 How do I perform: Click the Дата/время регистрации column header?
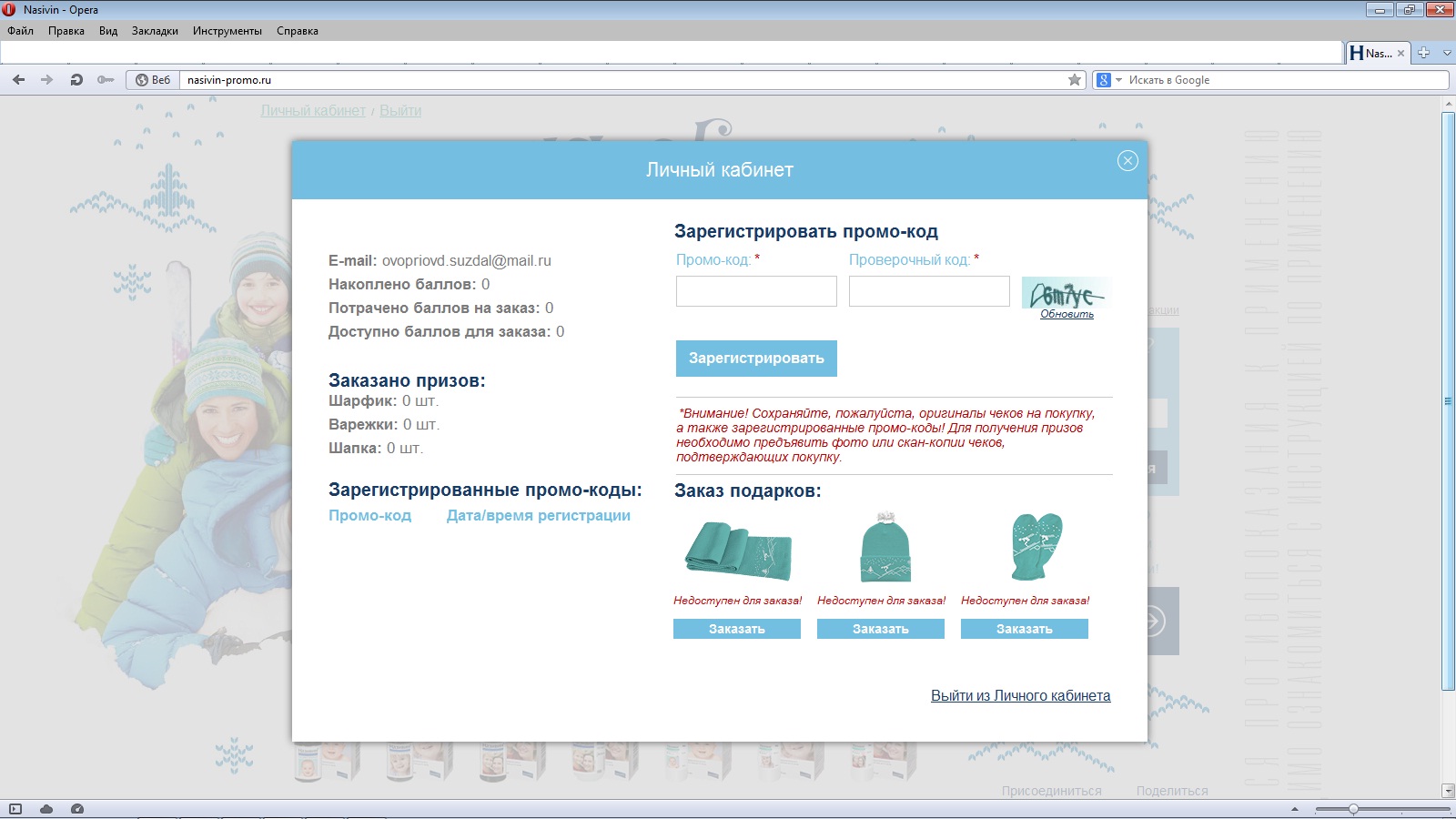[x=538, y=515]
